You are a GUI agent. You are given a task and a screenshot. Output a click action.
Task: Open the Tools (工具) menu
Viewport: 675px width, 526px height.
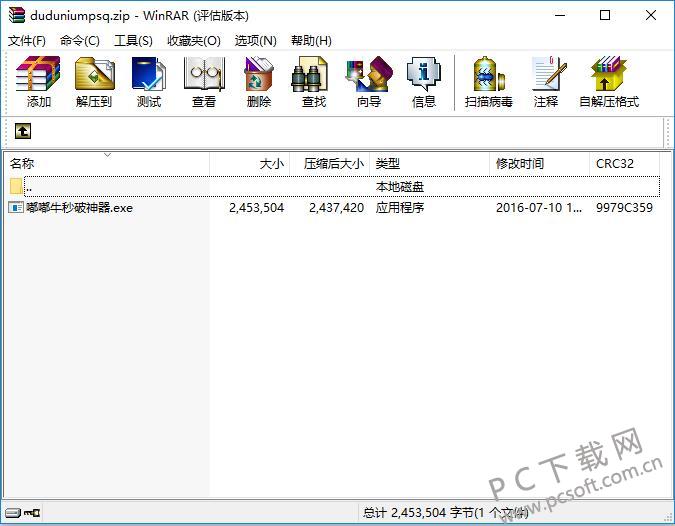(x=133, y=40)
